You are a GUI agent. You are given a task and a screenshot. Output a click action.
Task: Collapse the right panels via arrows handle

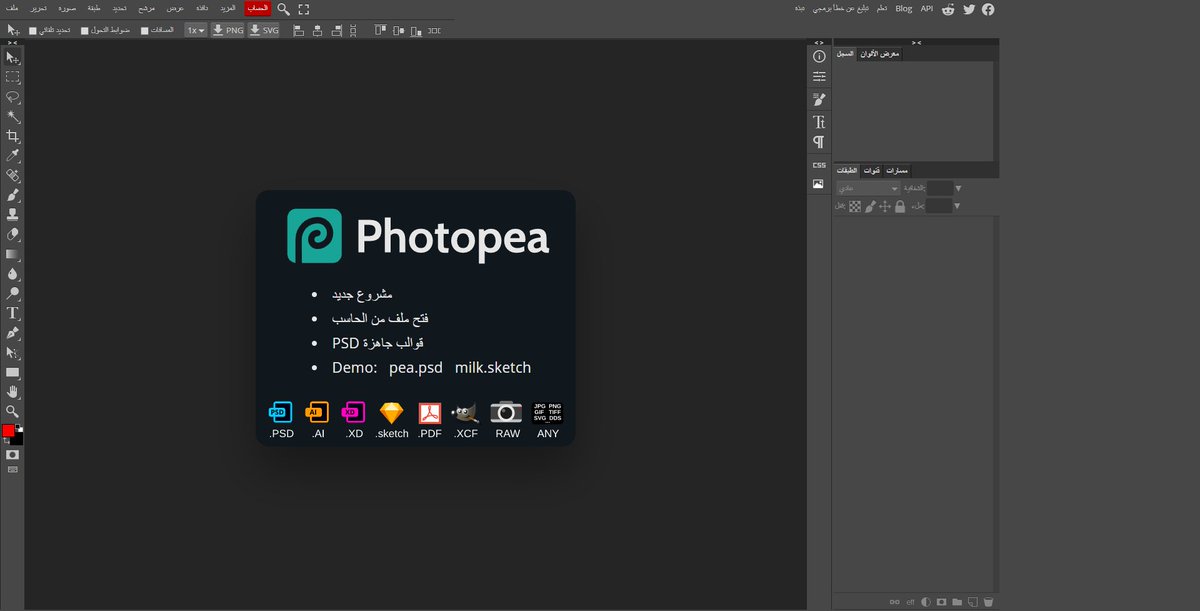pyautogui.click(x=916, y=43)
